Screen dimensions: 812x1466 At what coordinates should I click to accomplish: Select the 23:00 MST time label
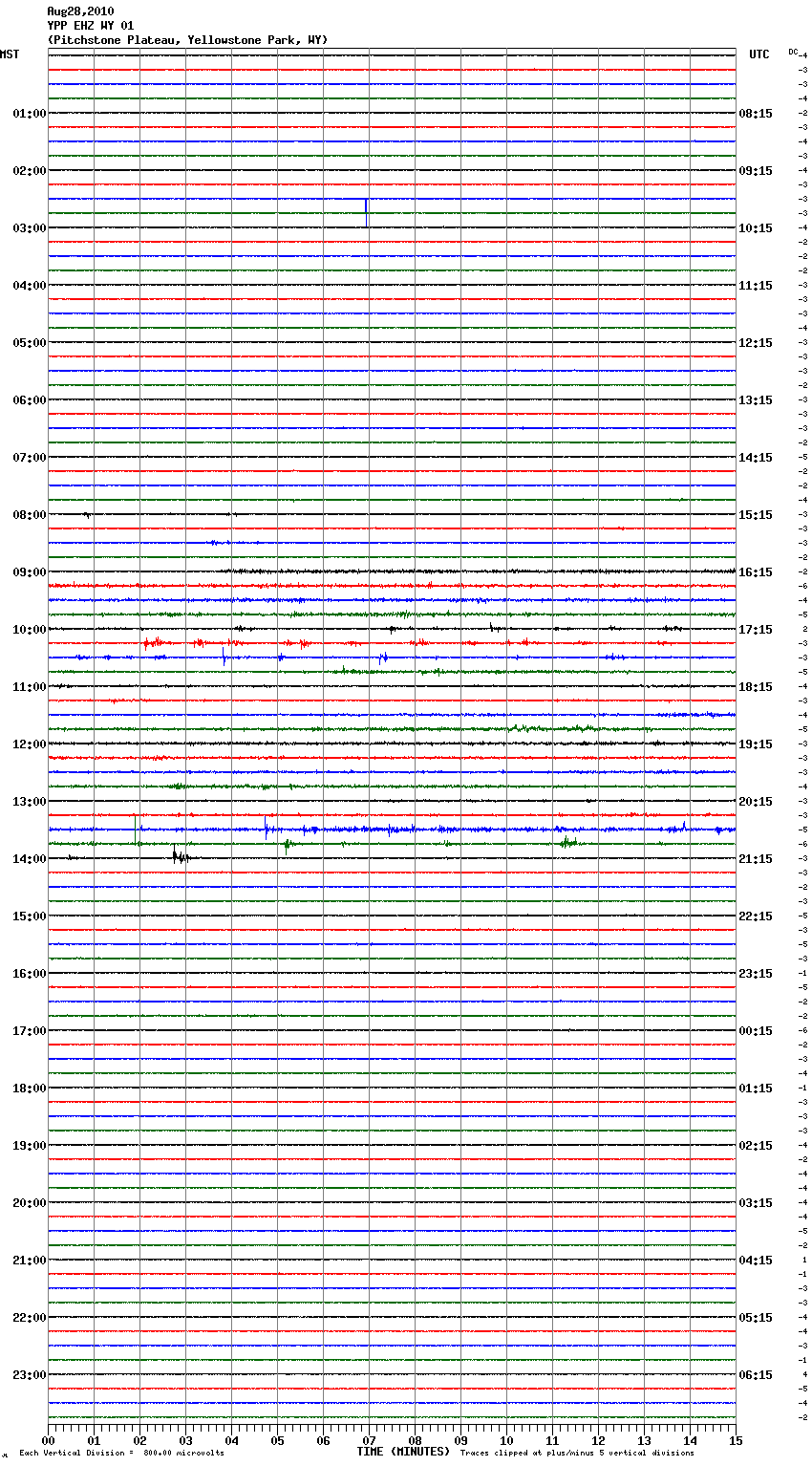click(30, 1375)
